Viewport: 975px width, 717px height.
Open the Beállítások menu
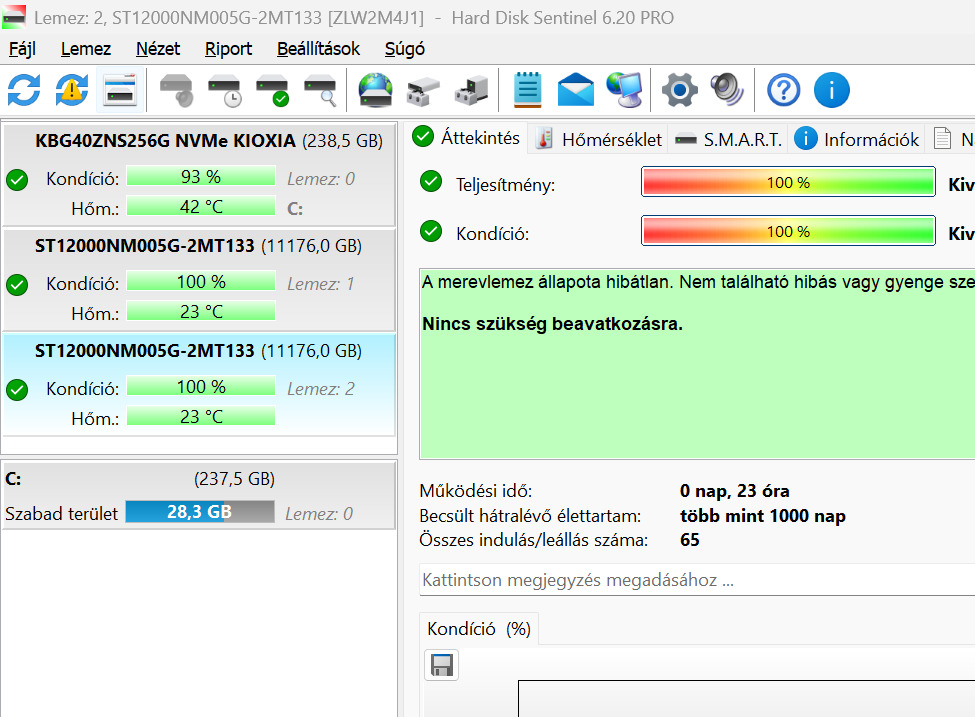tap(318, 49)
